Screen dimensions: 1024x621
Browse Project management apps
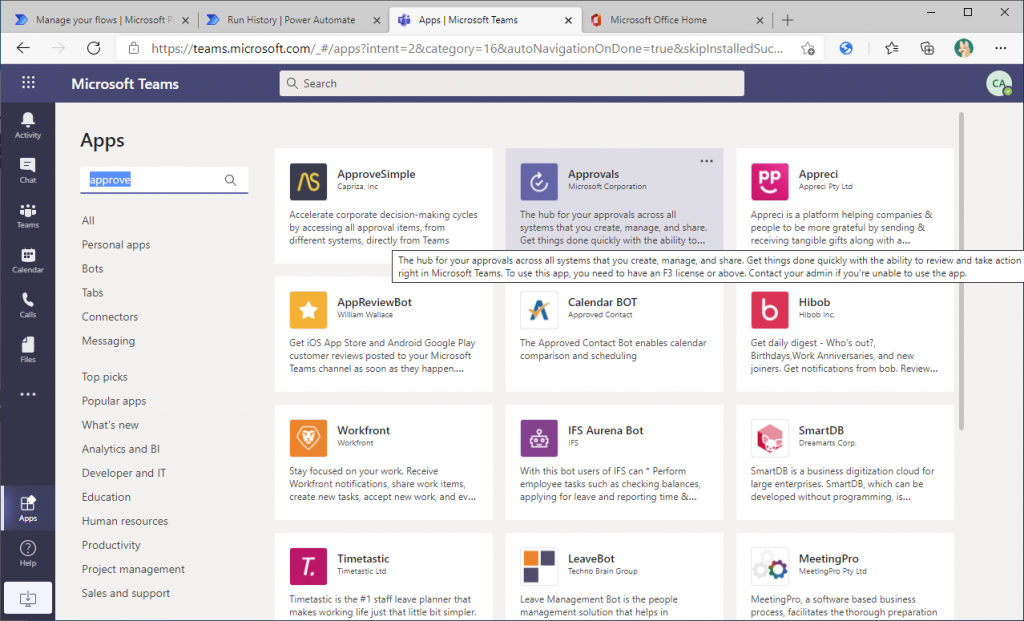(x=133, y=569)
